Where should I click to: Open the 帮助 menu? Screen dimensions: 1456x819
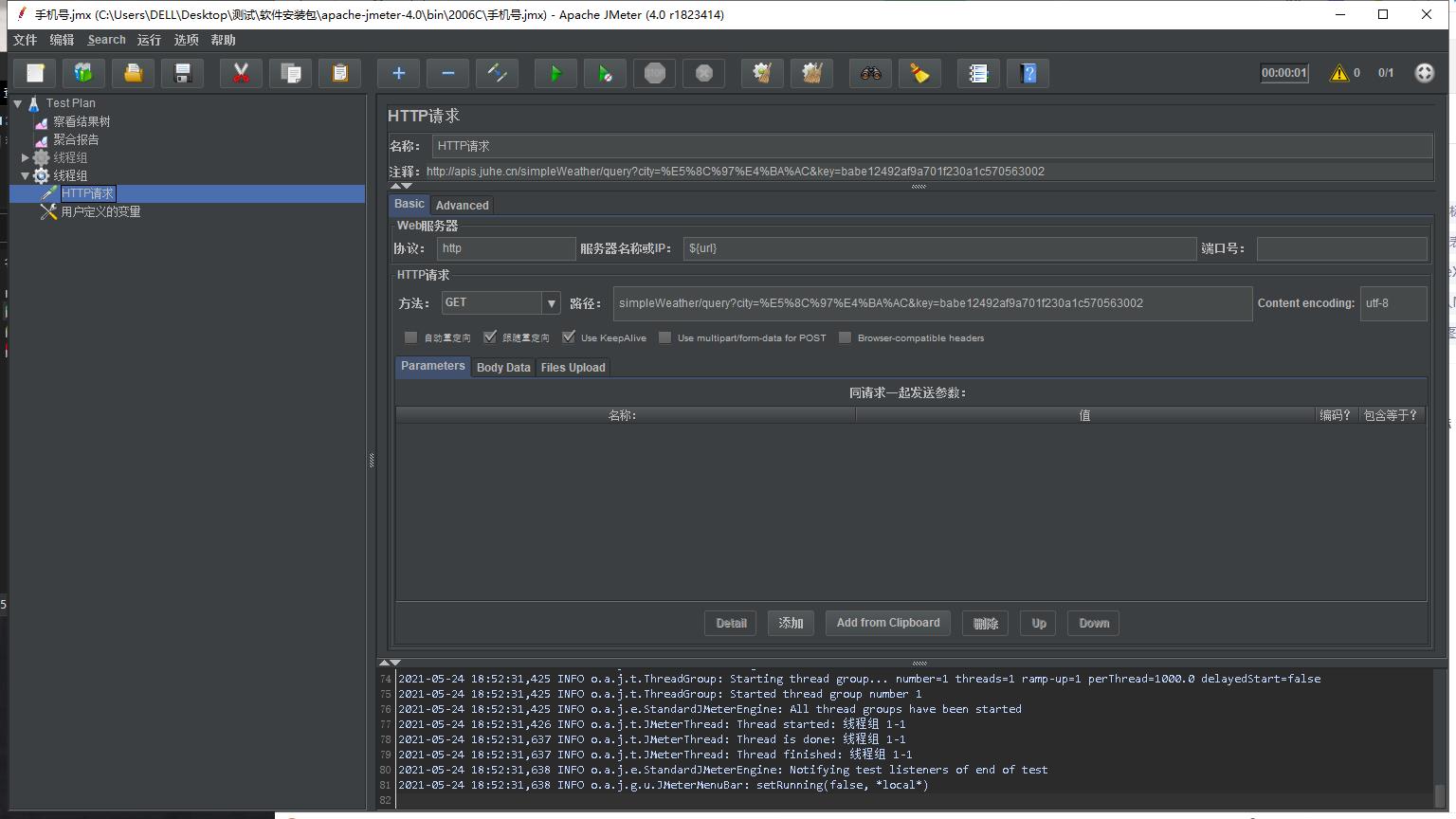click(x=224, y=40)
